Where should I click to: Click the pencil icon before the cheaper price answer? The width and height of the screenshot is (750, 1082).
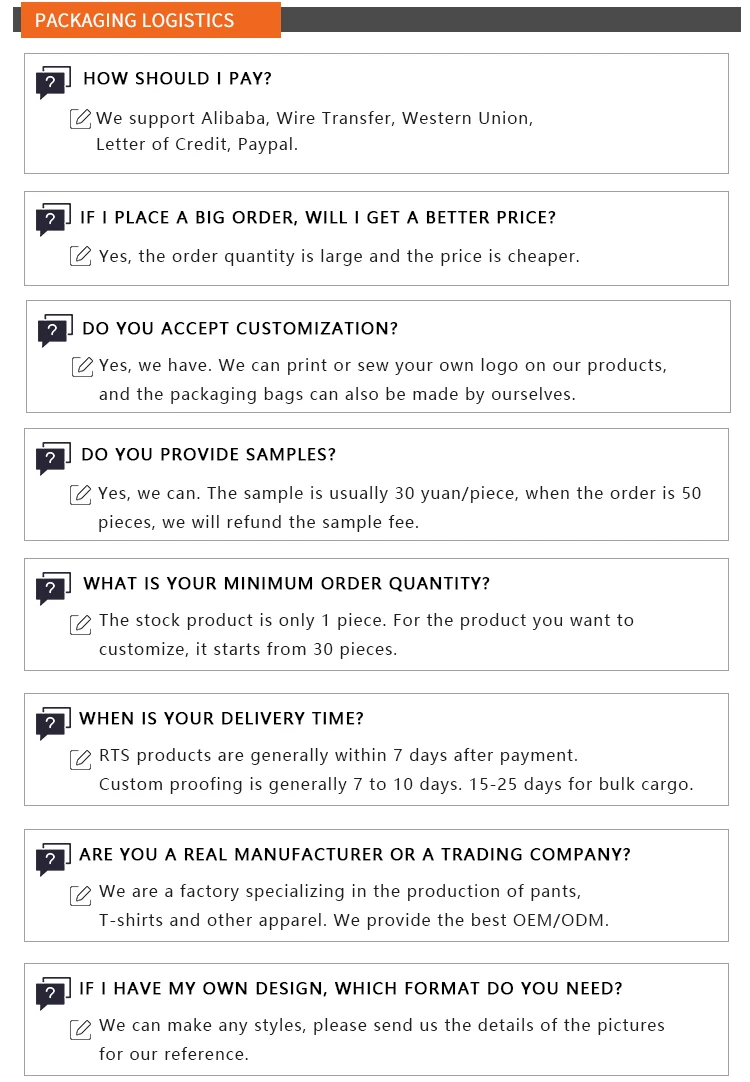(81, 256)
